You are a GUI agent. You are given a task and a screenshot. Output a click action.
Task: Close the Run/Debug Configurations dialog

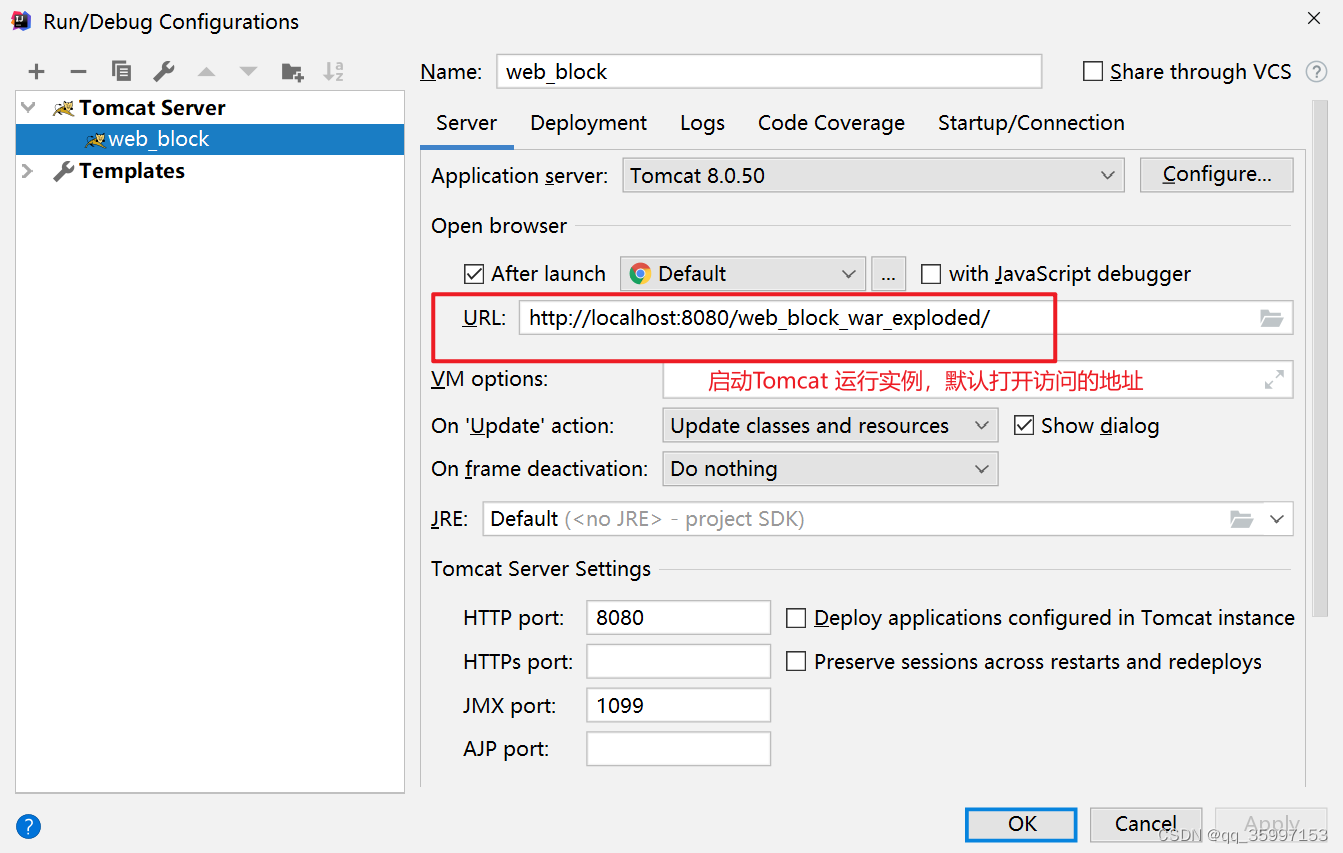click(1314, 18)
